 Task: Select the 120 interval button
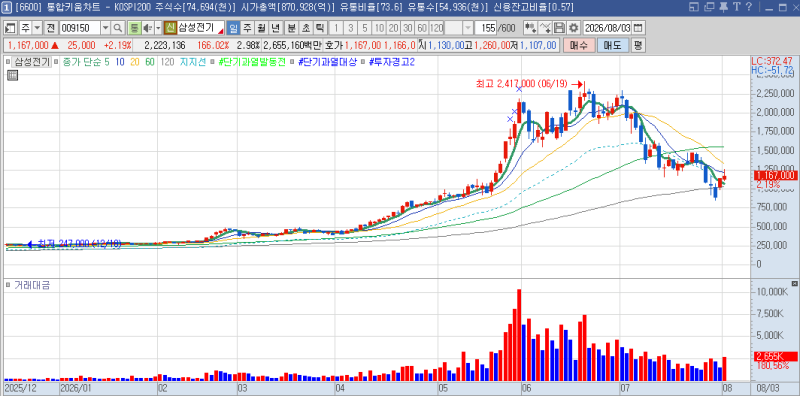(x=437, y=28)
